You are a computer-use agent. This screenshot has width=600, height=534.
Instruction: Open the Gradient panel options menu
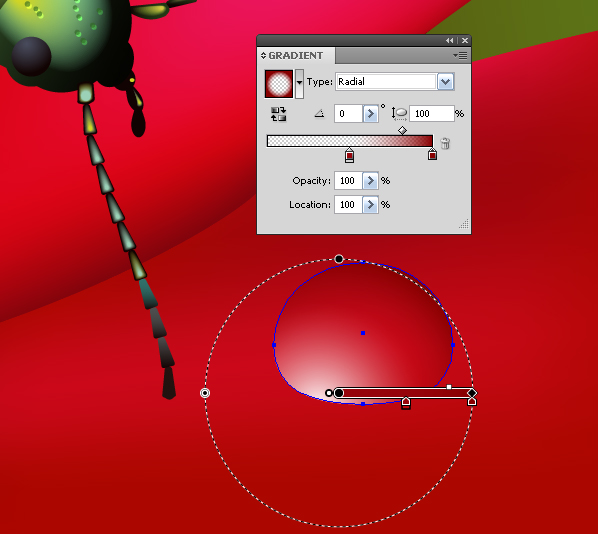[460, 56]
